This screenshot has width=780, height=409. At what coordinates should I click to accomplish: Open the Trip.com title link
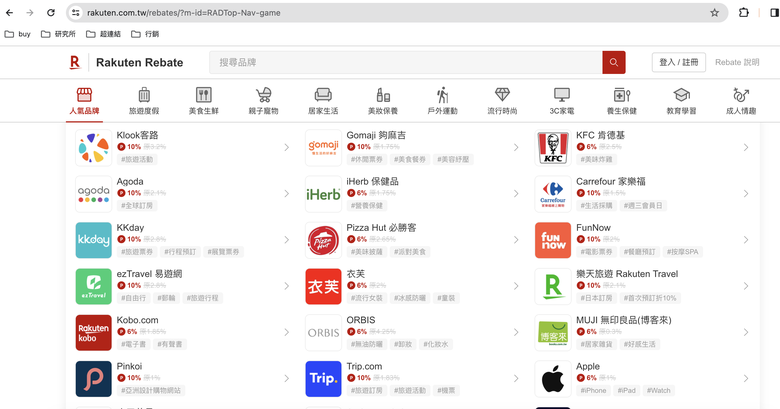(364, 366)
